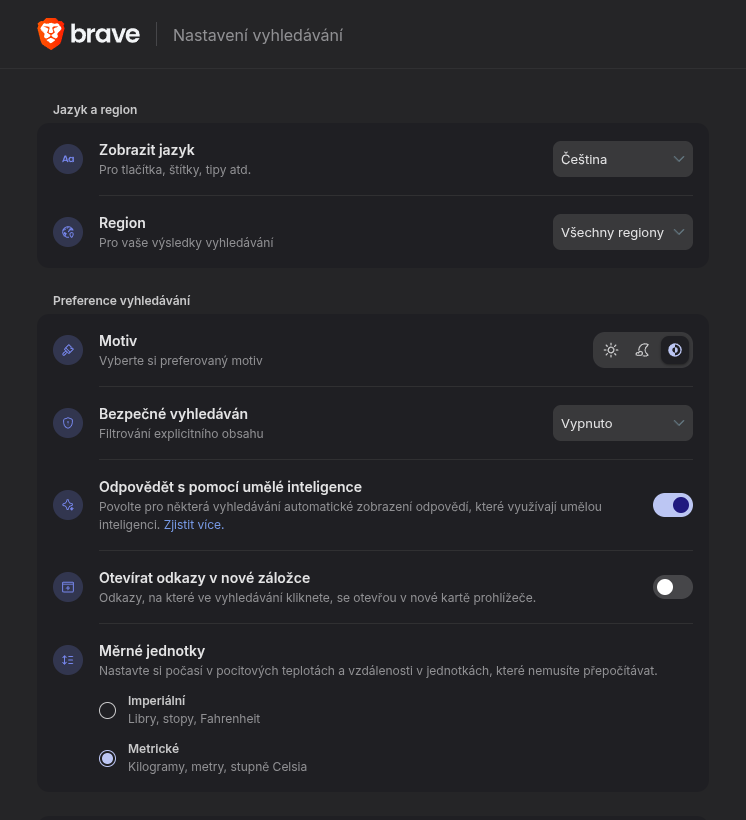Select the system theme half-circle icon

(675, 350)
